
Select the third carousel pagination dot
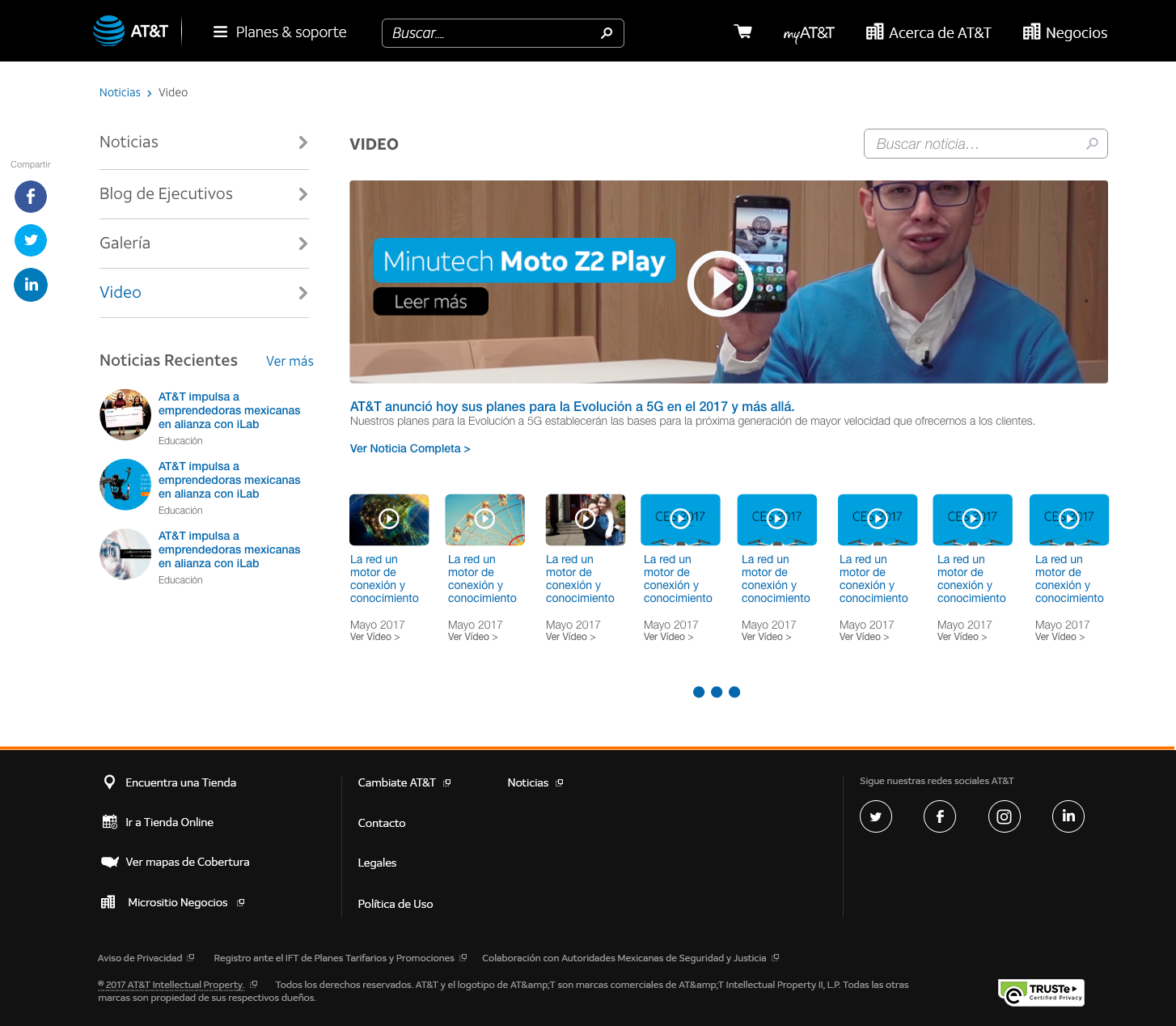[x=734, y=692]
